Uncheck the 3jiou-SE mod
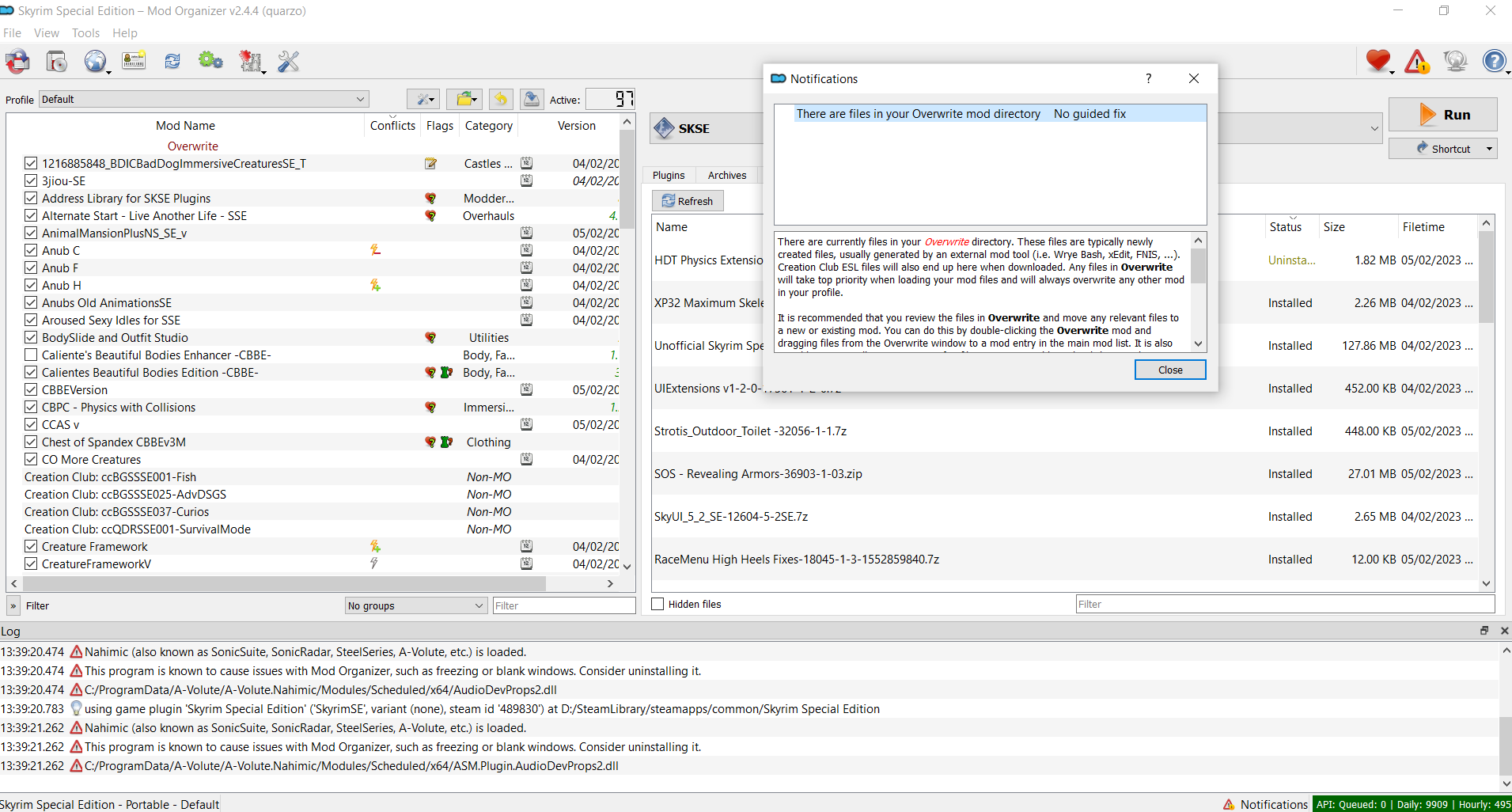The height and width of the screenshot is (812, 1512). pos(31,180)
